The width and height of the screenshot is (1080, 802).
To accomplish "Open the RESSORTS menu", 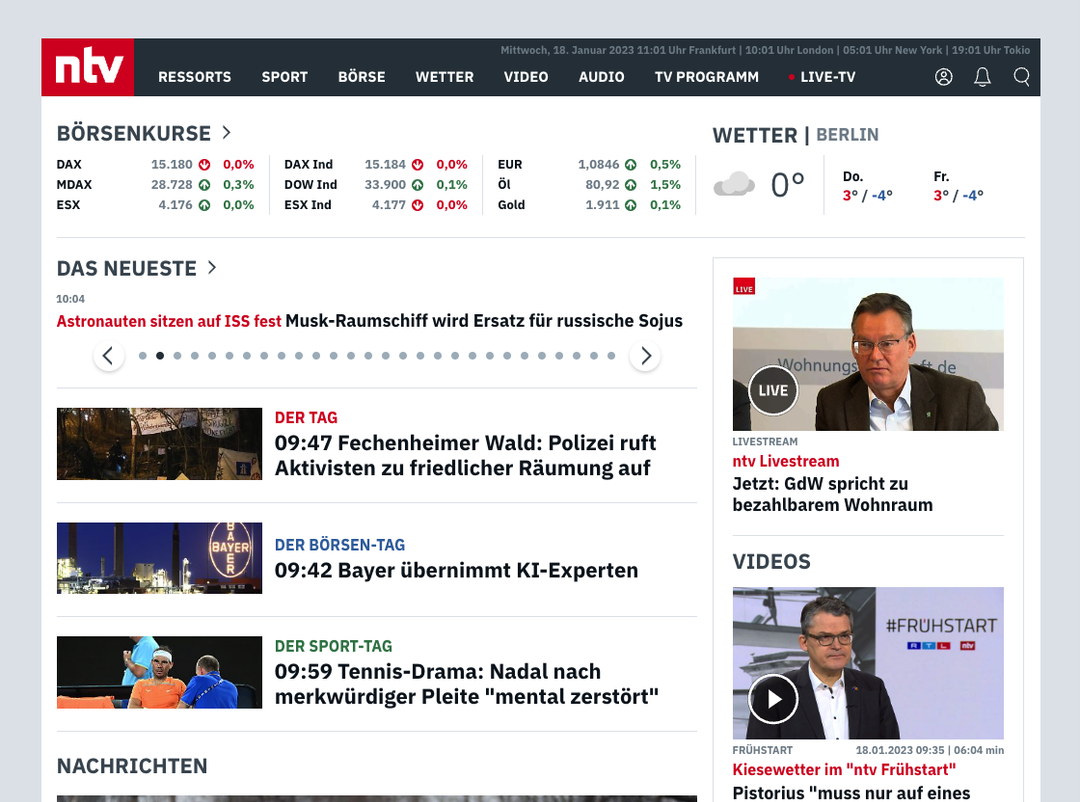I will coord(195,77).
